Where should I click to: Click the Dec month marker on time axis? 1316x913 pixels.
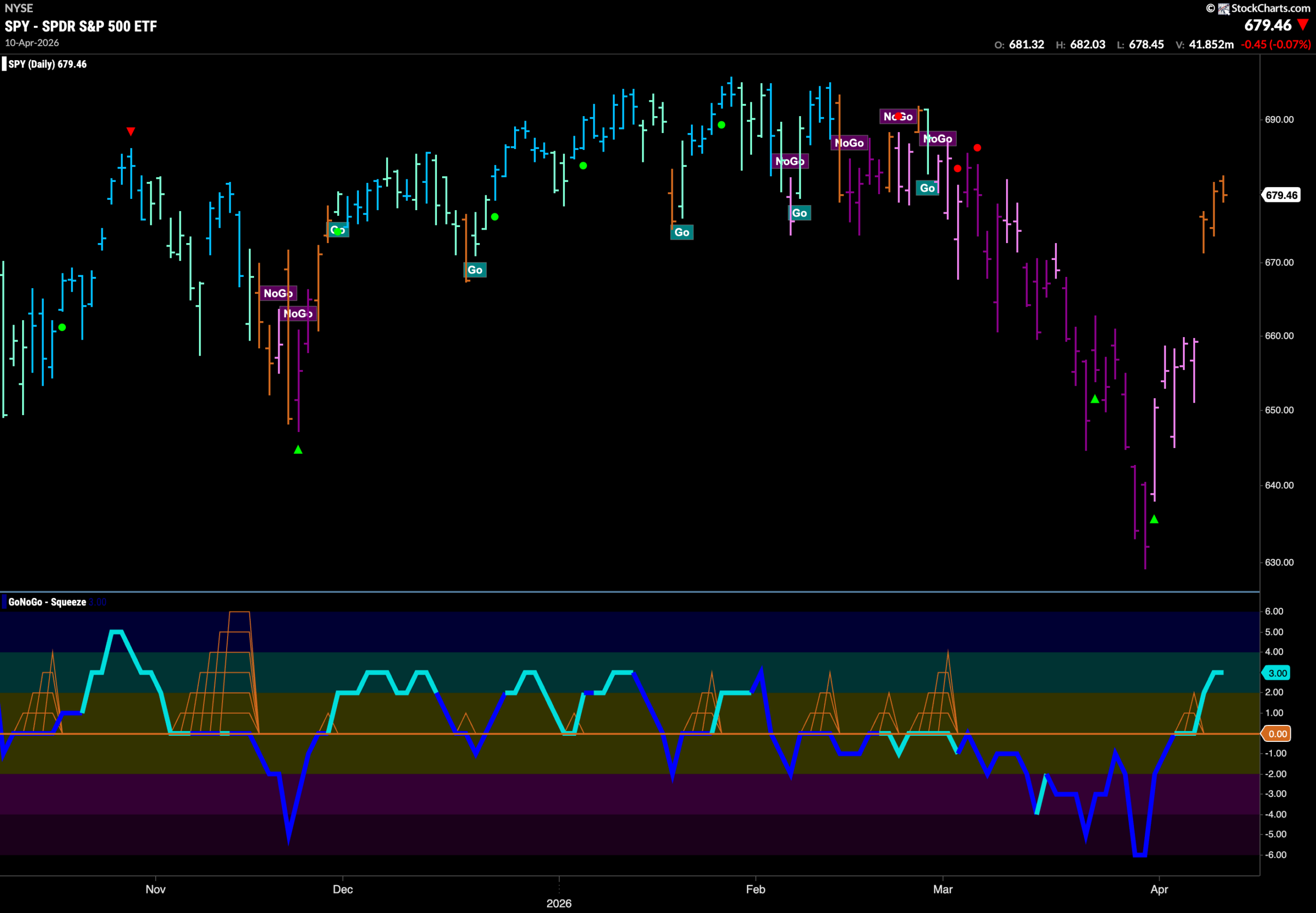click(x=343, y=889)
